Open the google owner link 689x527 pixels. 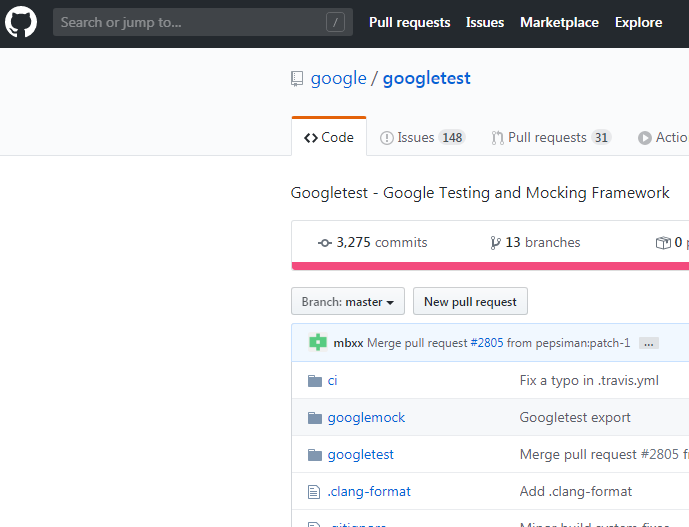pos(338,79)
